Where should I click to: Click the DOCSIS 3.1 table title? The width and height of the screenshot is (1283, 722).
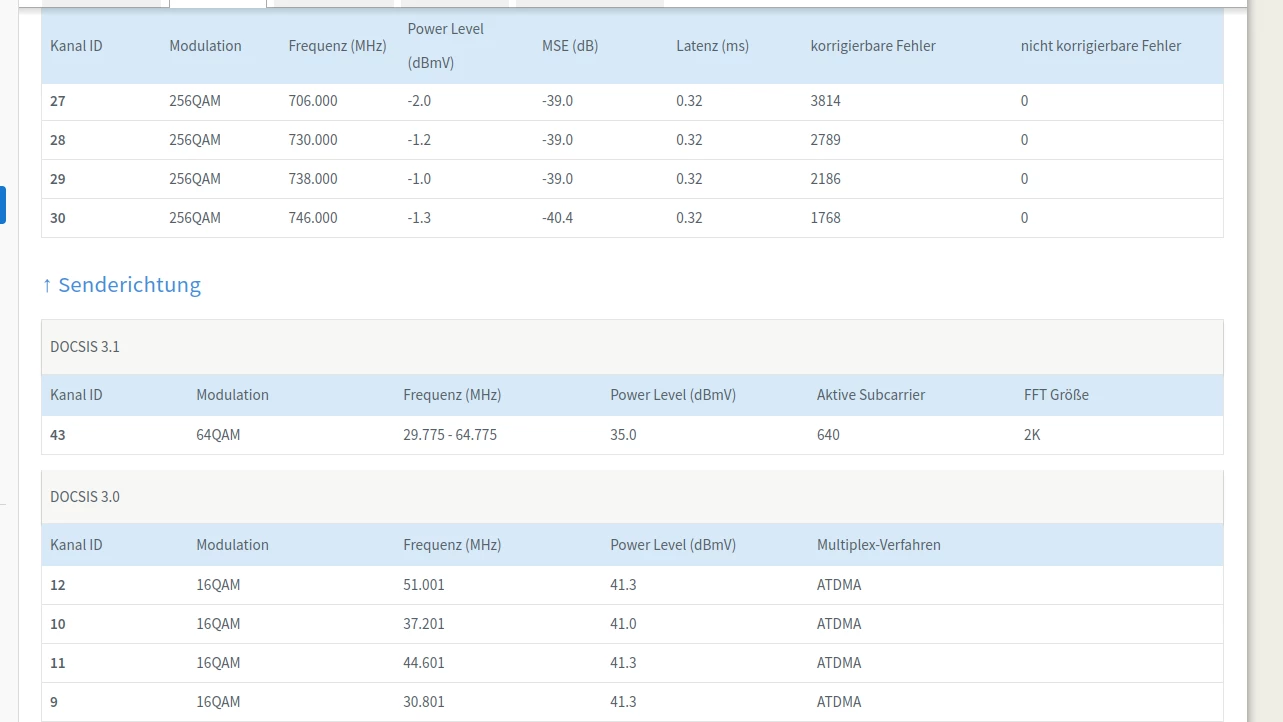click(85, 347)
